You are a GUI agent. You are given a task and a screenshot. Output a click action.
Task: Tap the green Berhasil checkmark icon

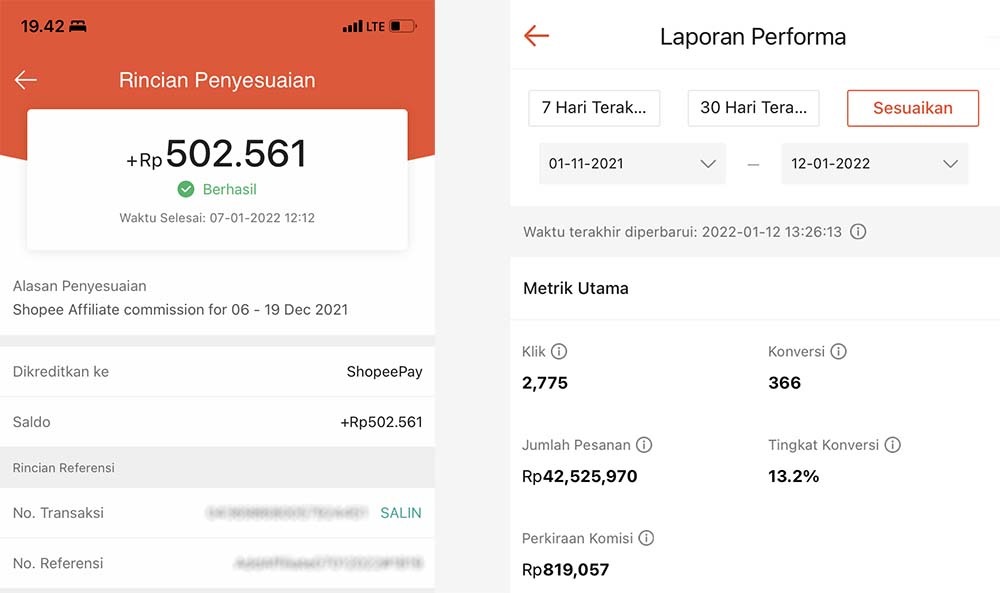[185, 189]
